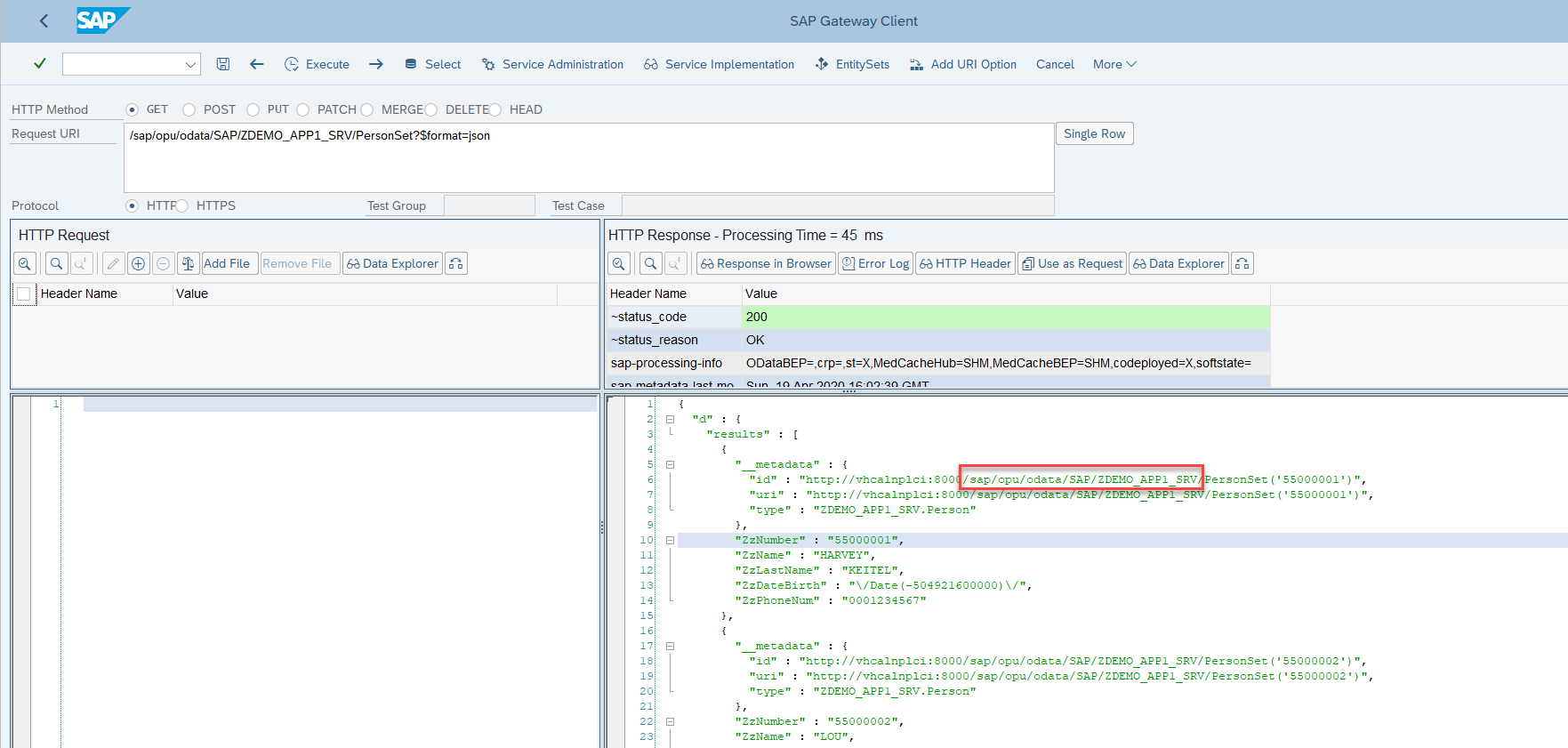The width and height of the screenshot is (1568, 748).
Task: Click Response in Browser button
Action: (x=766, y=263)
